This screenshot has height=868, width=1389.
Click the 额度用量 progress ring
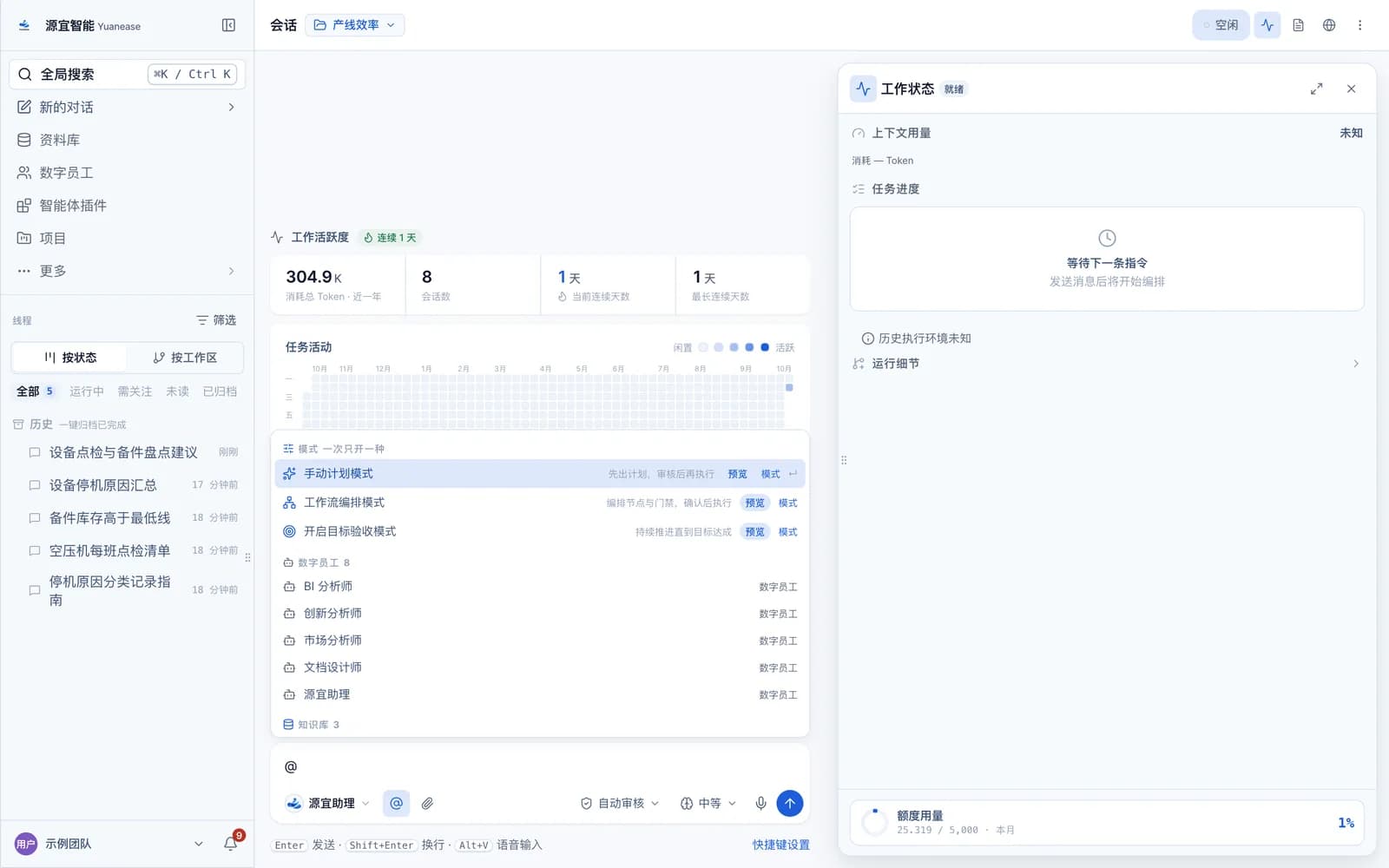[x=874, y=822]
